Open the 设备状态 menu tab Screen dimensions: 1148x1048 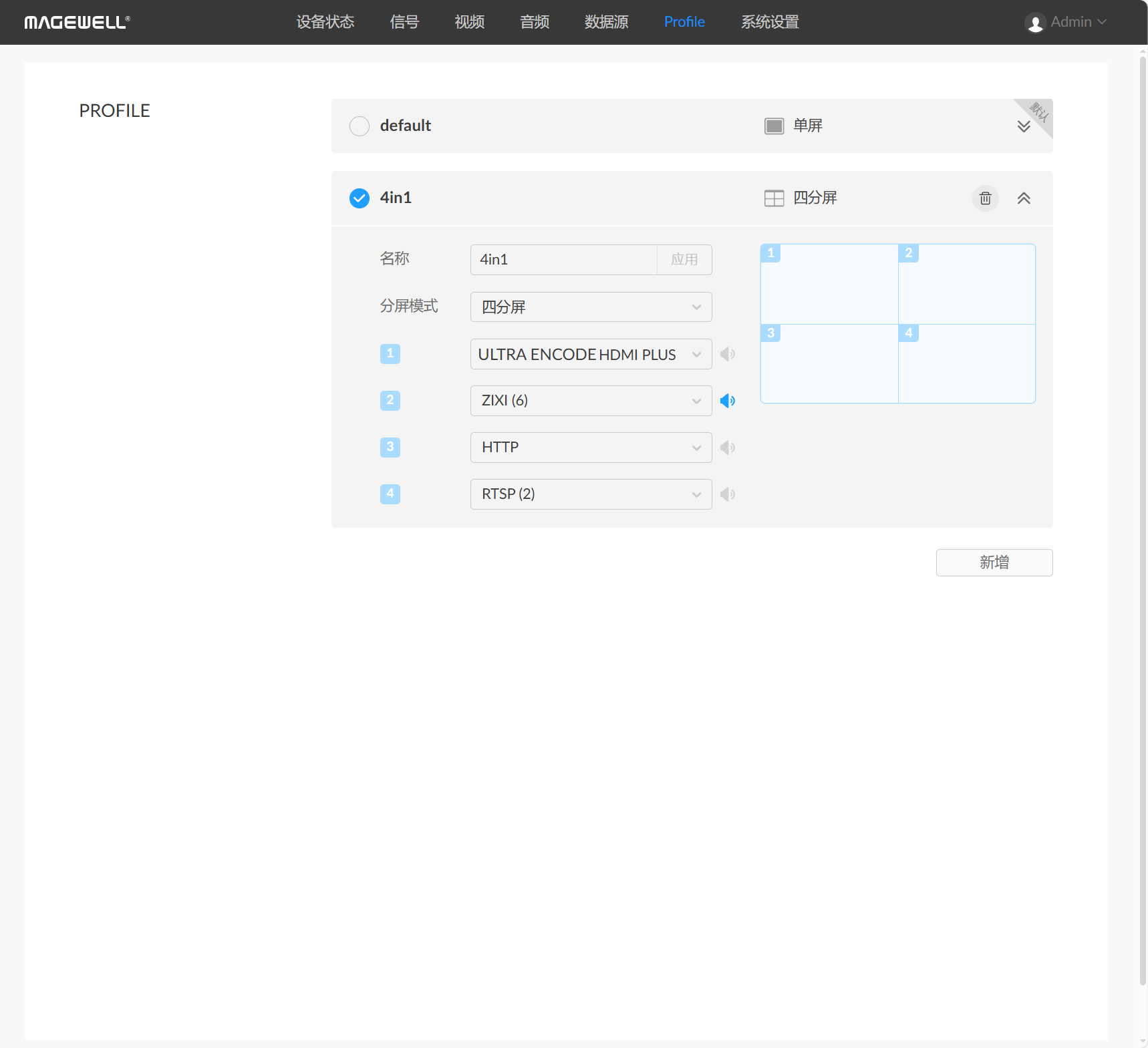325,22
